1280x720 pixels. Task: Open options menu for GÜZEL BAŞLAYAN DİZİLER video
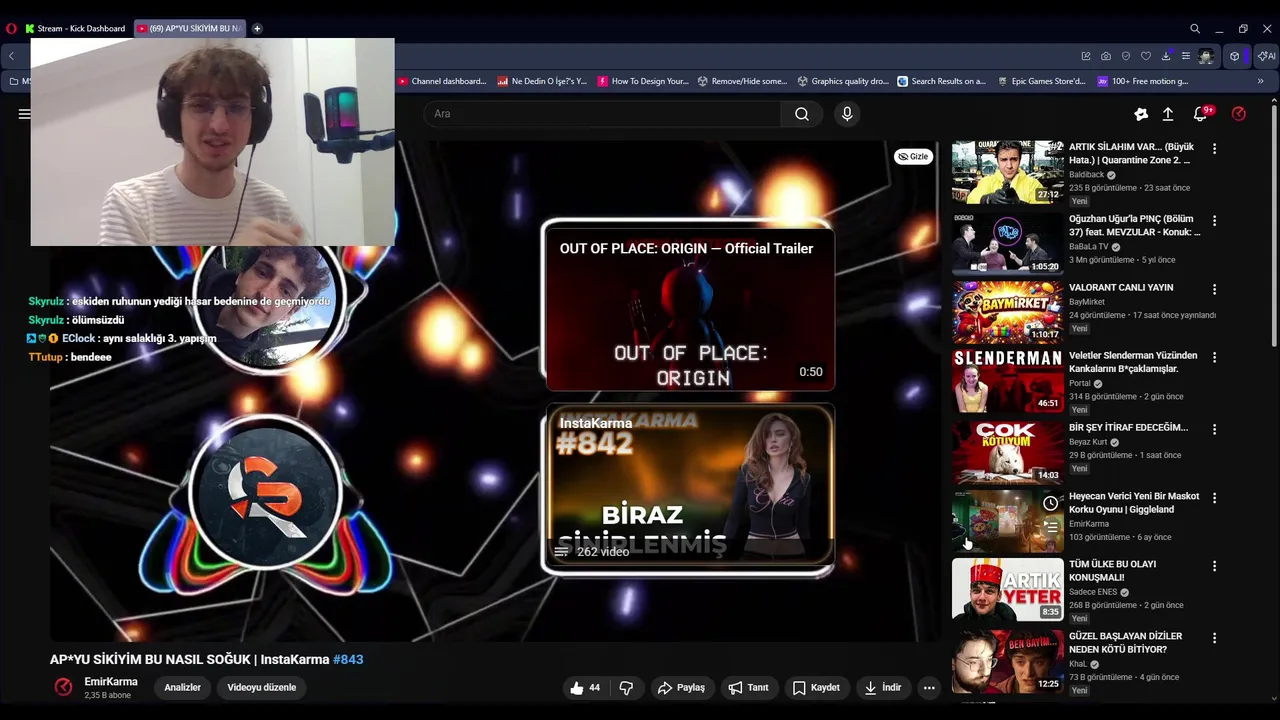coord(1214,638)
